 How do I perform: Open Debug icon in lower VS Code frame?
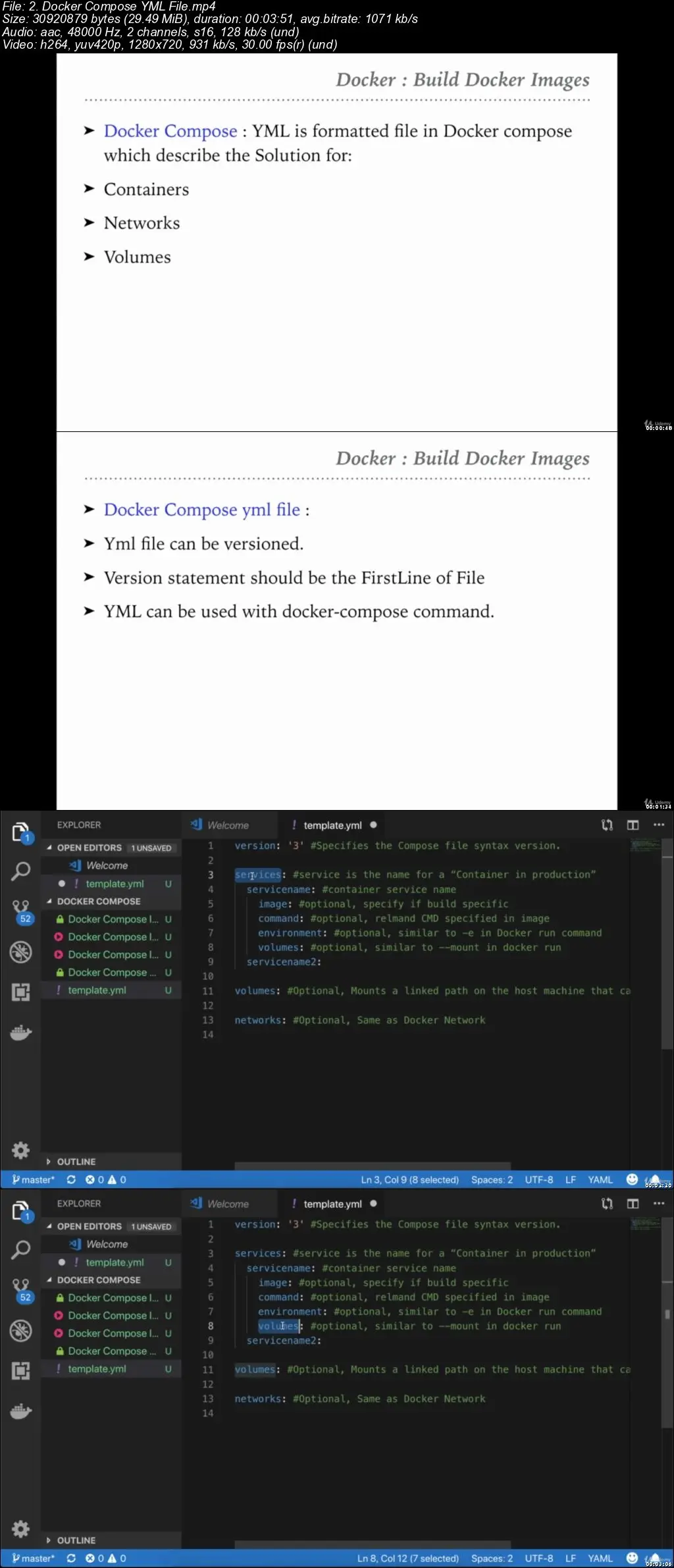[21, 1331]
